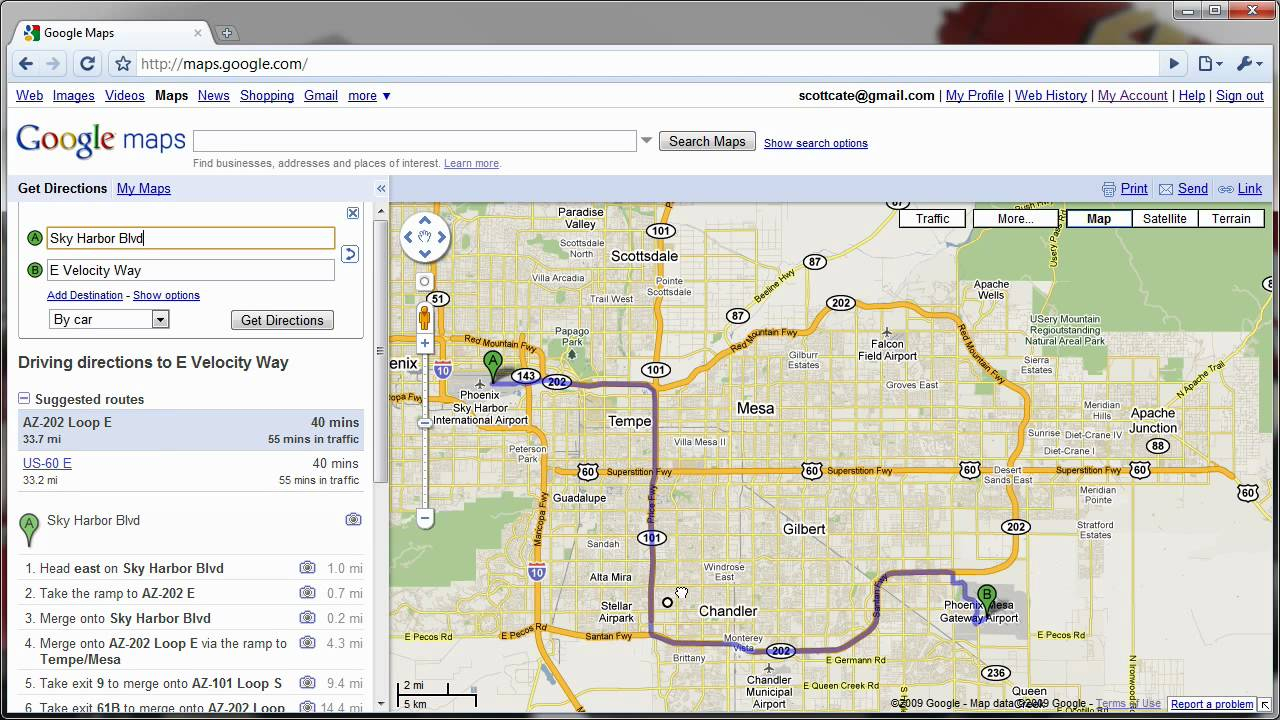Click the Add Destination link
This screenshot has width=1280, height=720.
85,296
